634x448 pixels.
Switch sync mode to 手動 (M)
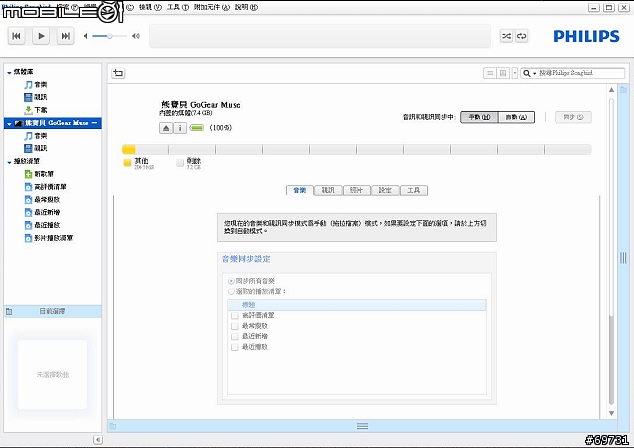tap(479, 117)
